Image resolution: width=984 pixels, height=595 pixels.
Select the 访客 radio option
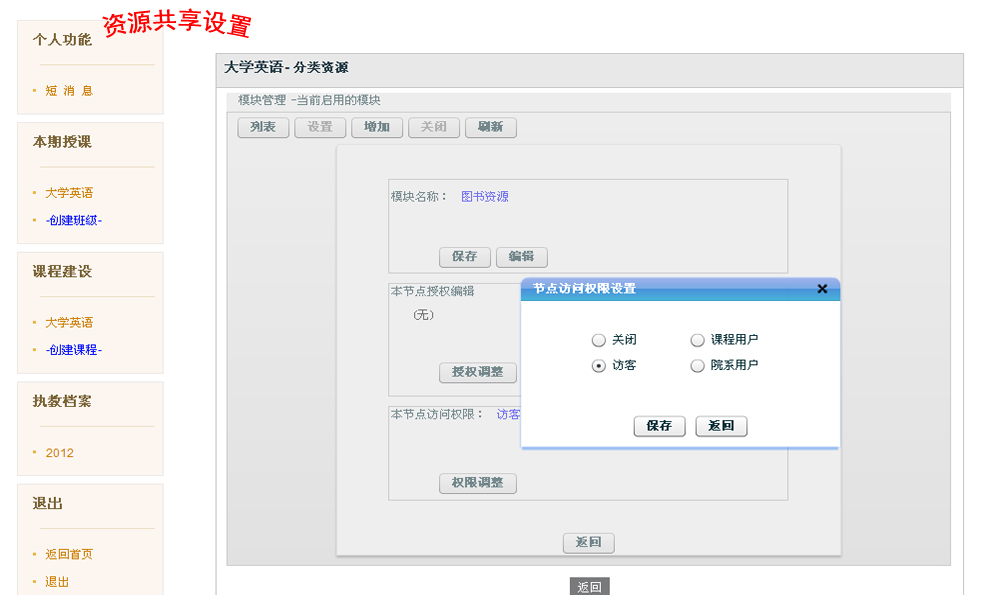pos(599,366)
